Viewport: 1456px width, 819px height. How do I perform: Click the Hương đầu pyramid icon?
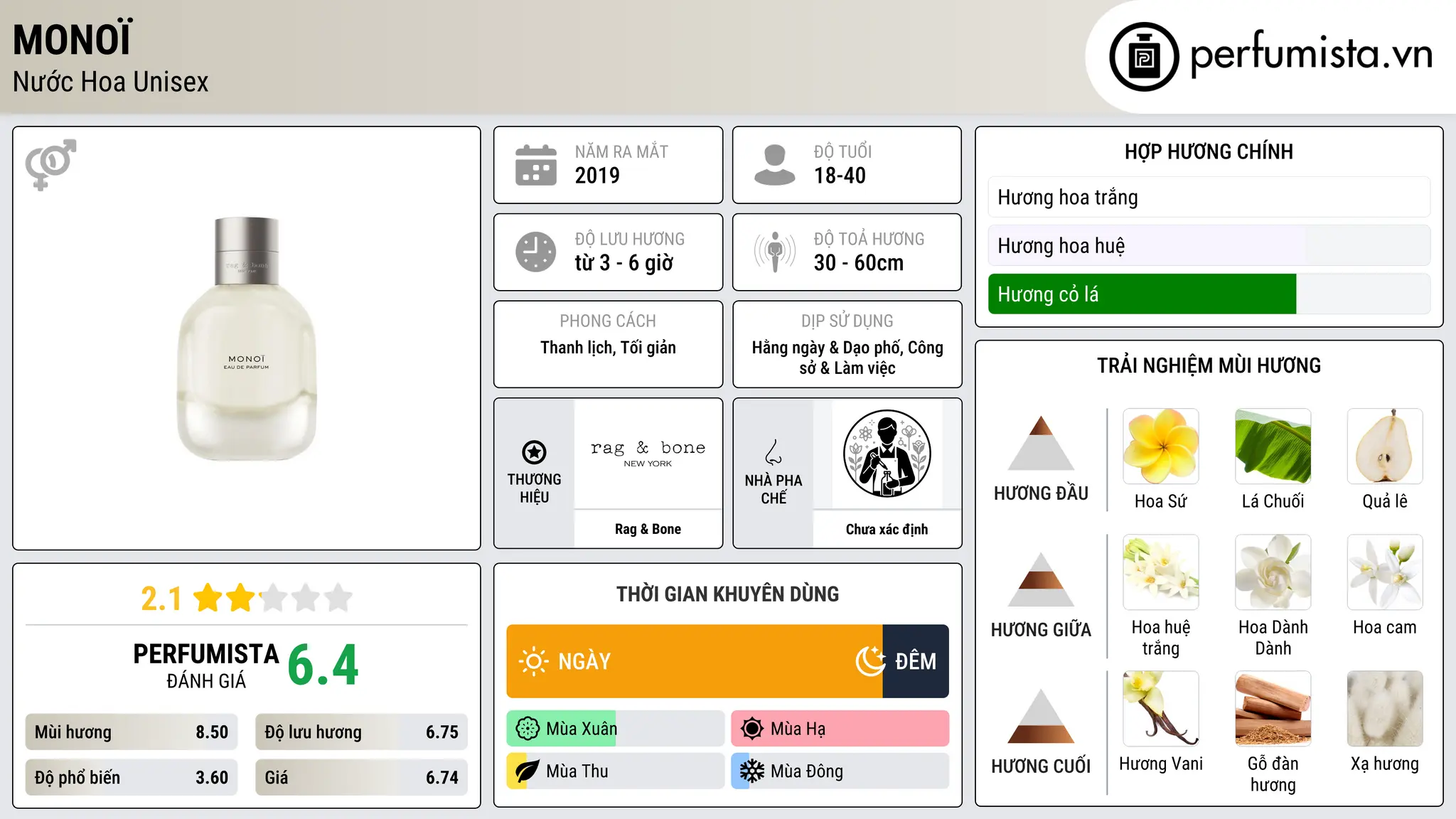tap(1041, 443)
